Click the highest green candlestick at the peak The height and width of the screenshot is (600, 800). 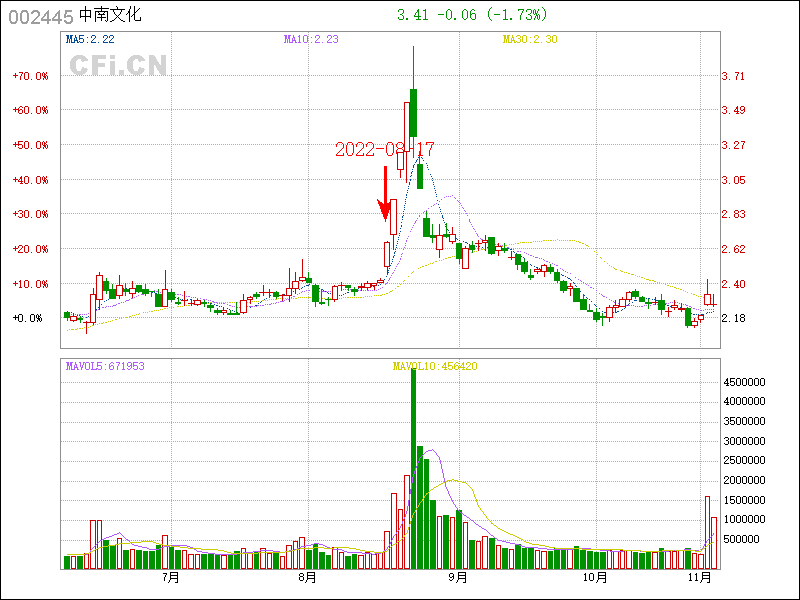pos(413,112)
